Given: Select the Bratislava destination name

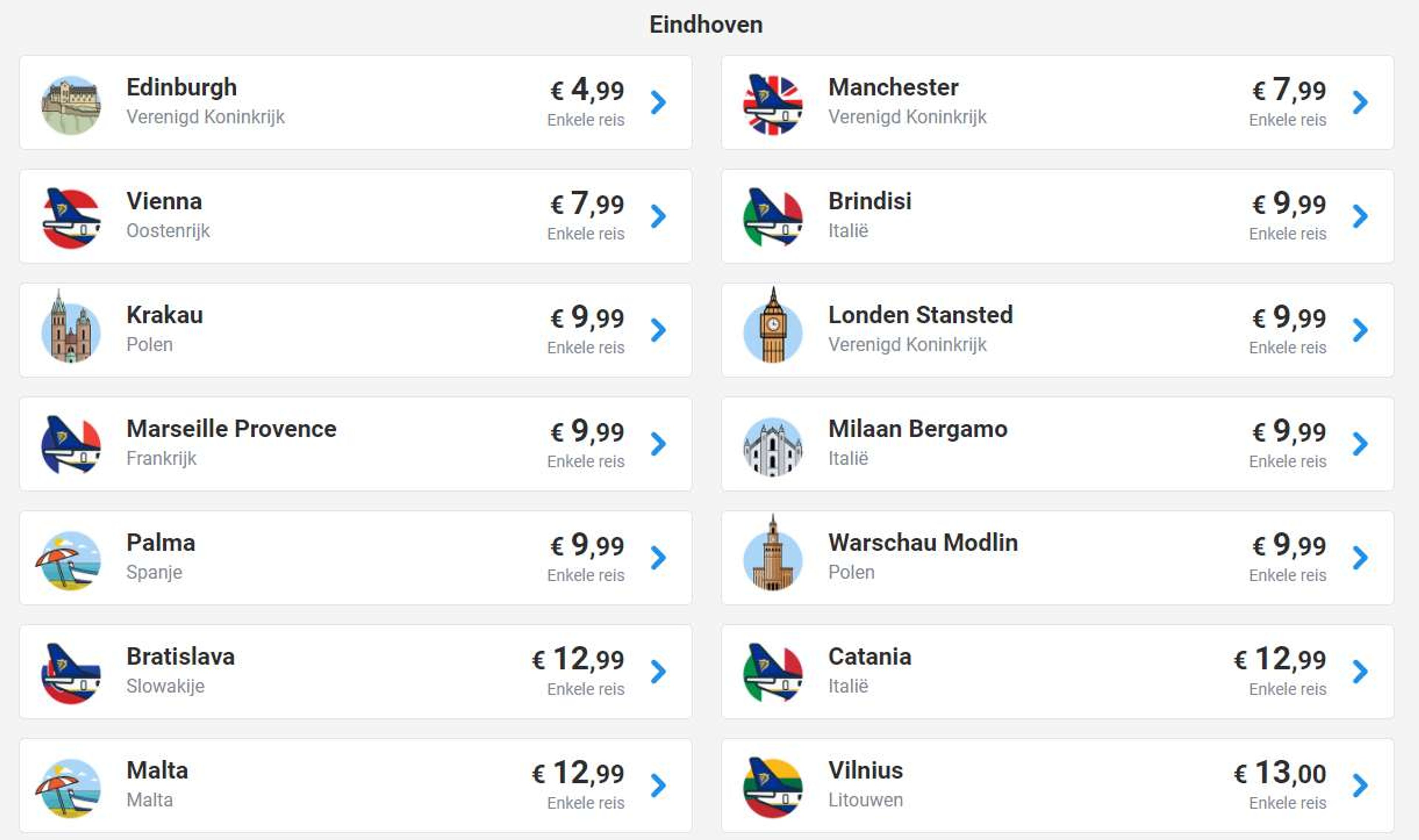Looking at the screenshot, I should click(181, 657).
